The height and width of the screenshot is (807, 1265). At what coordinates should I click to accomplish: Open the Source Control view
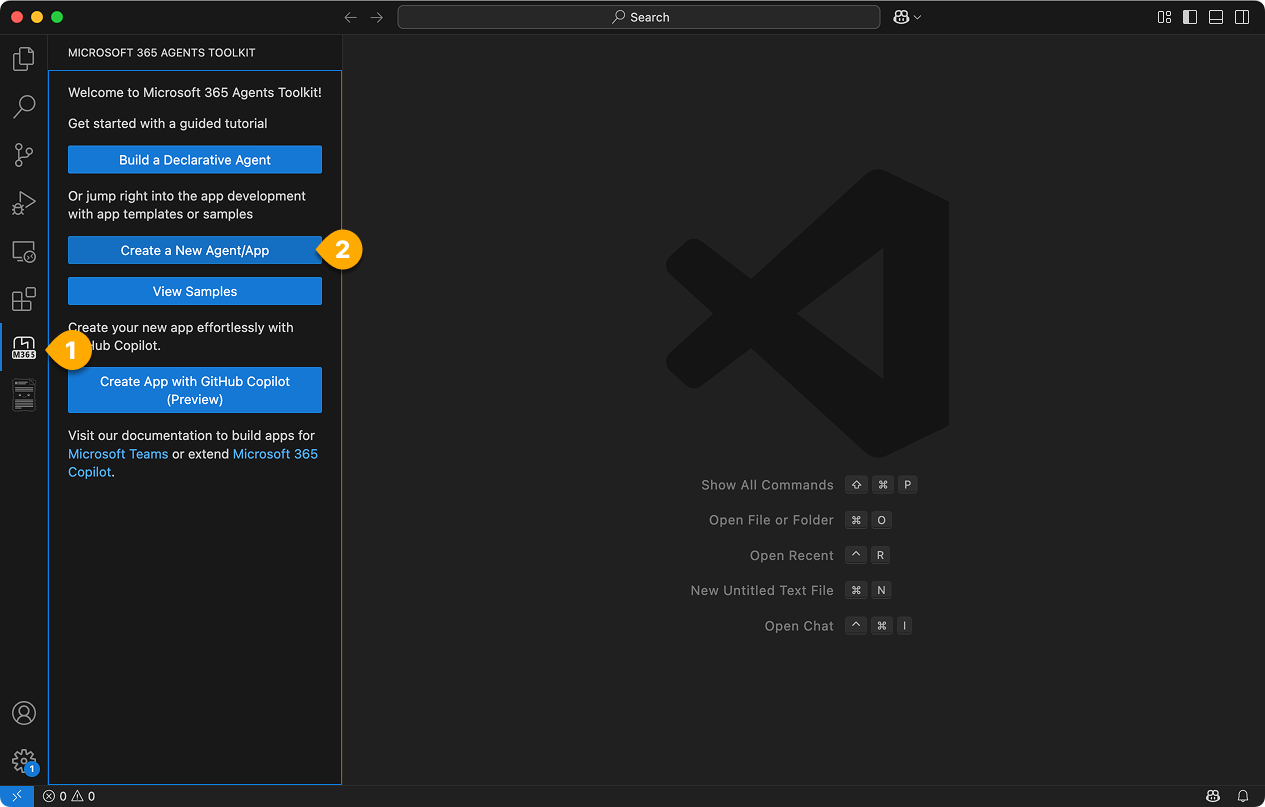click(x=24, y=154)
